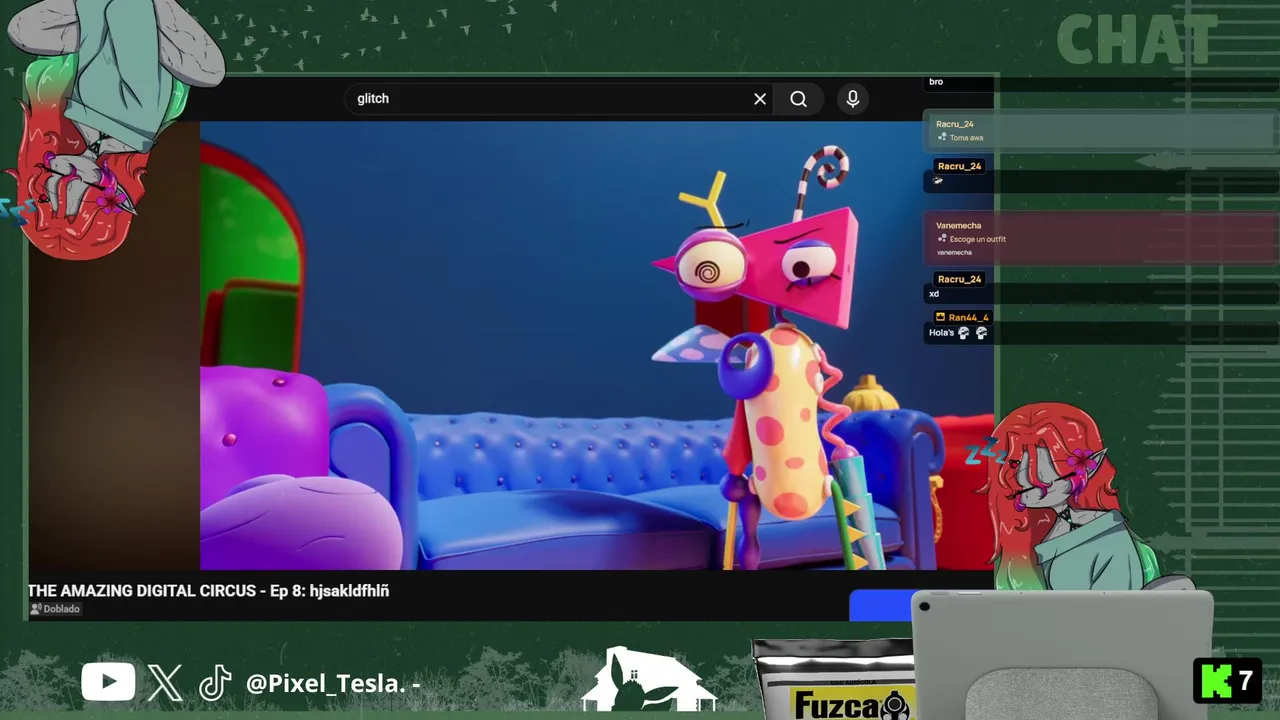Activate the voice search microphone
The image size is (1280, 720).
click(x=853, y=99)
